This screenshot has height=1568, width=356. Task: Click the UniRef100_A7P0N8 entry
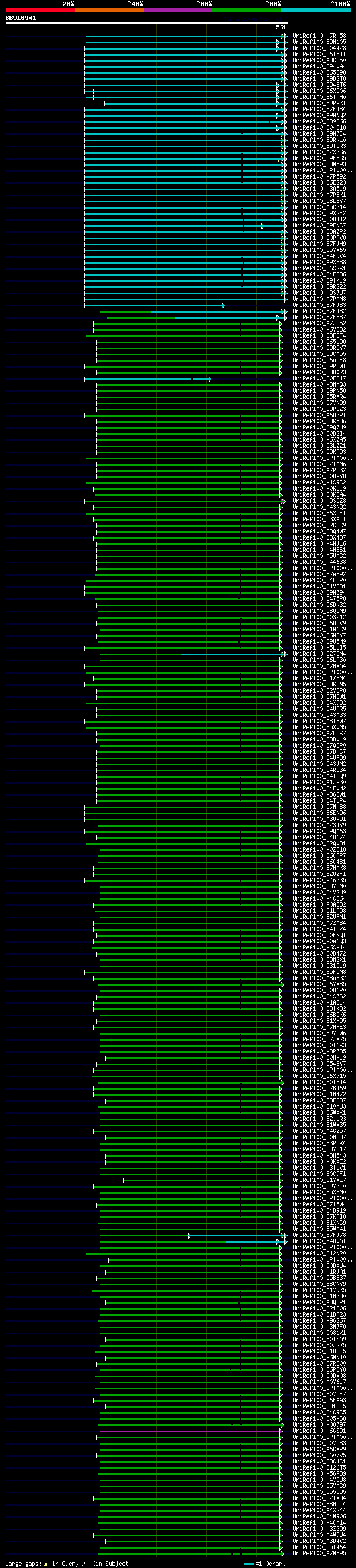[319, 299]
